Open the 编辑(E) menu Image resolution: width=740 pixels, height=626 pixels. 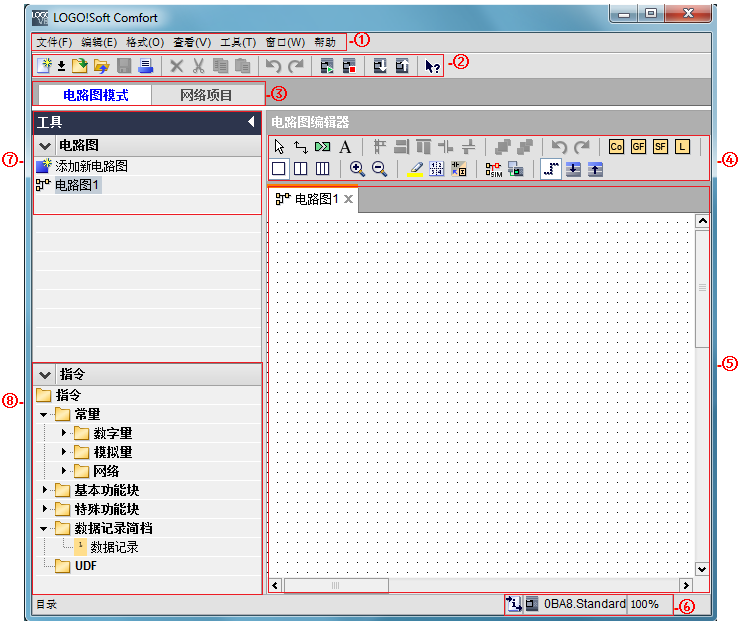click(x=99, y=42)
